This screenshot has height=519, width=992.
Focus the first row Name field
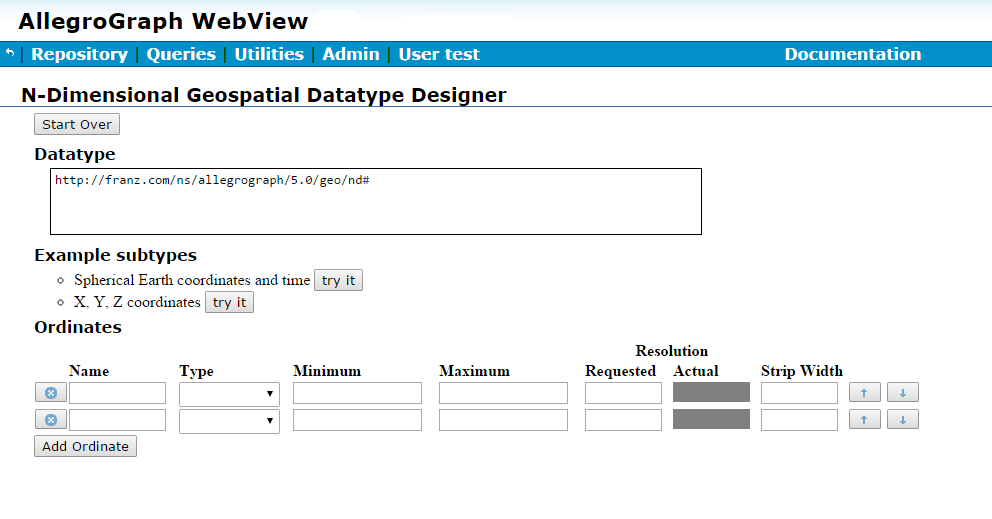click(x=117, y=393)
